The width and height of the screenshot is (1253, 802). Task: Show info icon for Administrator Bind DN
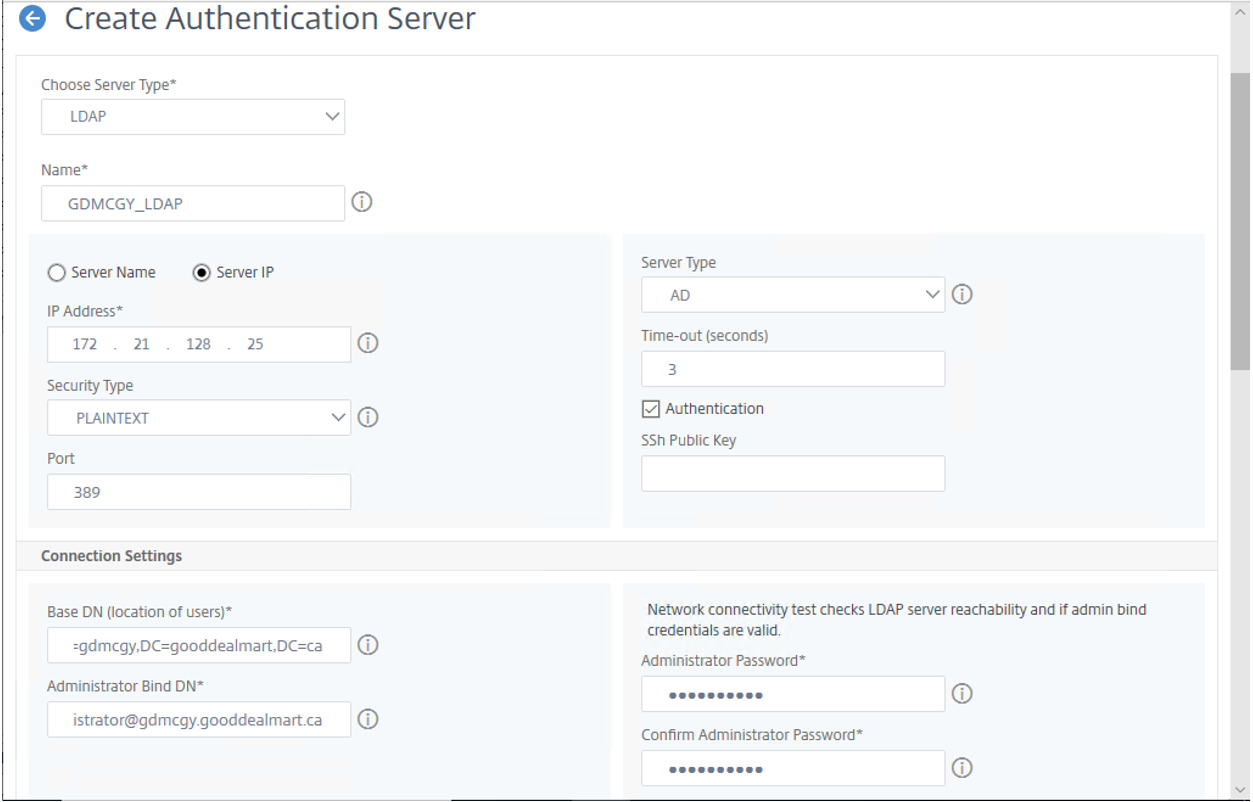click(x=368, y=719)
